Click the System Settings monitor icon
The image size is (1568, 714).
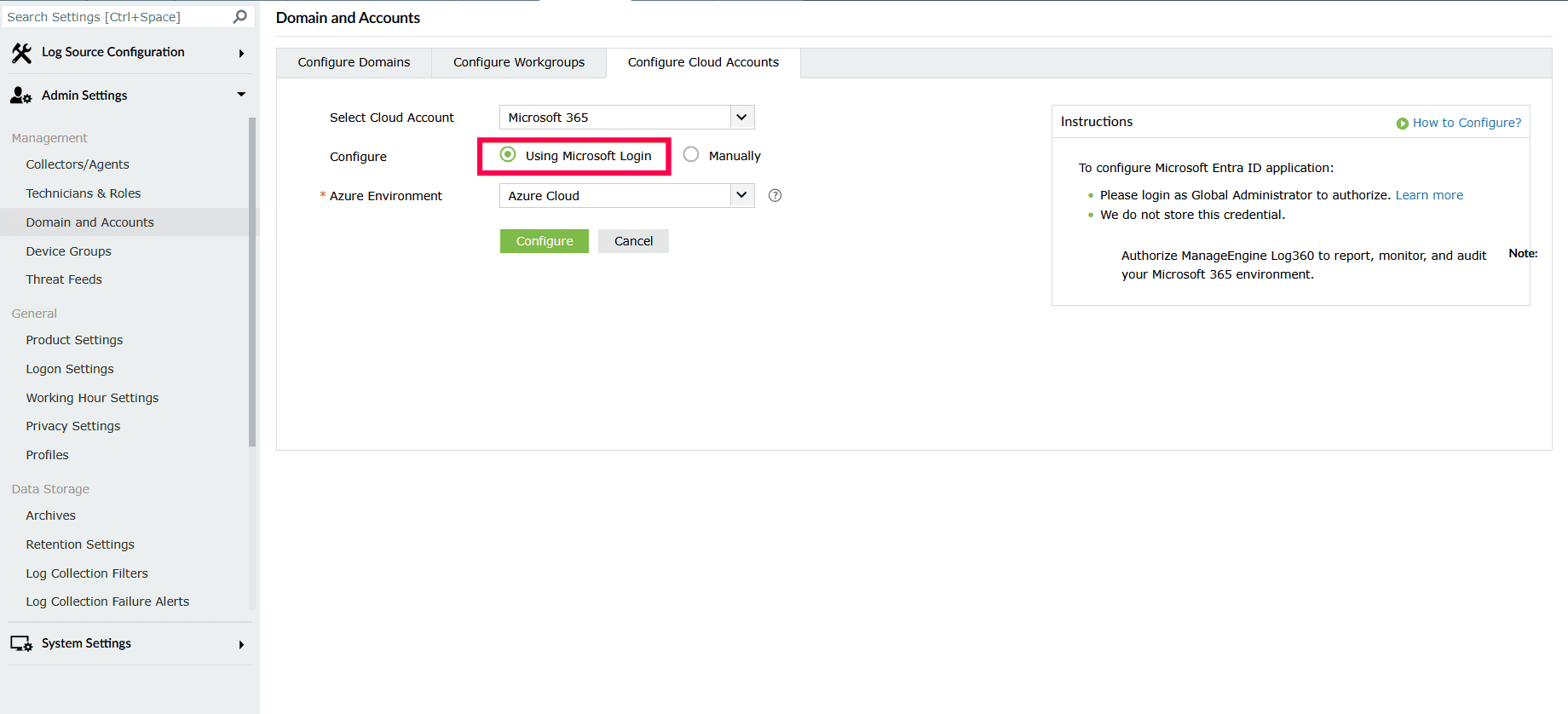point(21,644)
